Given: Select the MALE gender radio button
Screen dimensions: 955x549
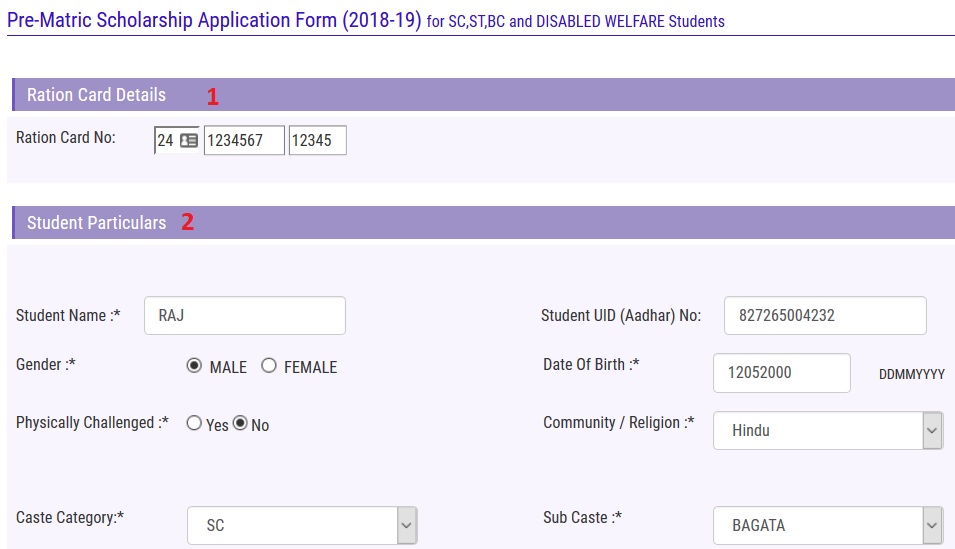Looking at the screenshot, I should click(x=194, y=366).
